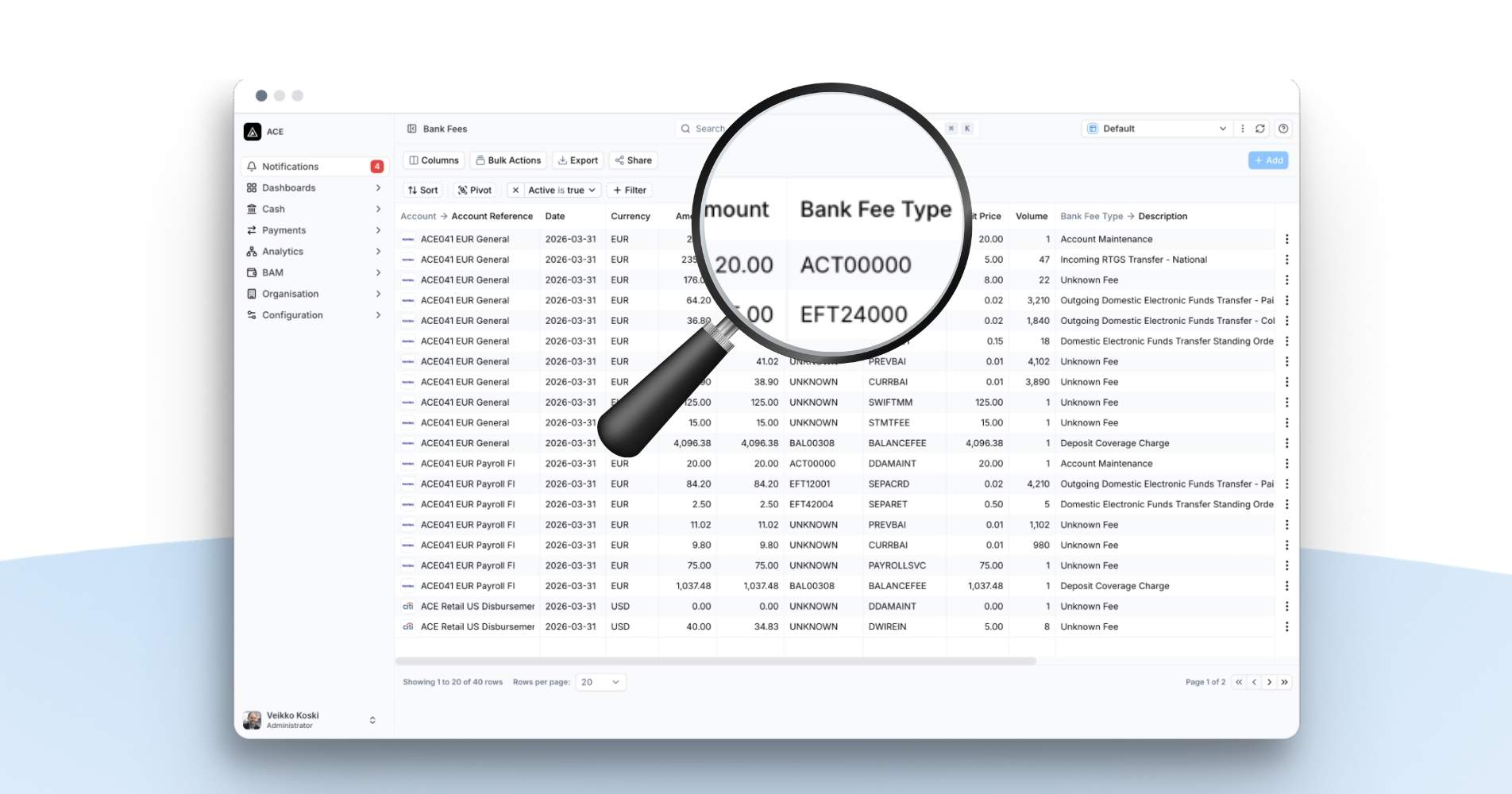Open row menu for Incoming RTGS Transfer row
The height and width of the screenshot is (794, 1512).
click(1286, 260)
